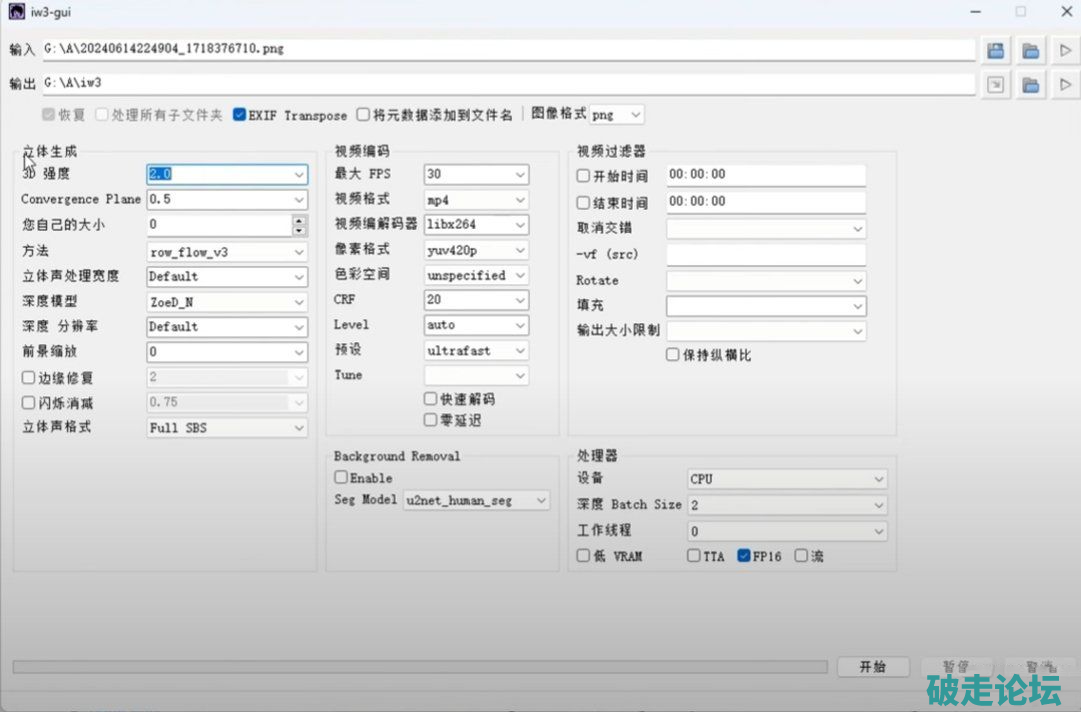Enable the TTA checkbox
The image size is (1081, 712).
(x=694, y=556)
